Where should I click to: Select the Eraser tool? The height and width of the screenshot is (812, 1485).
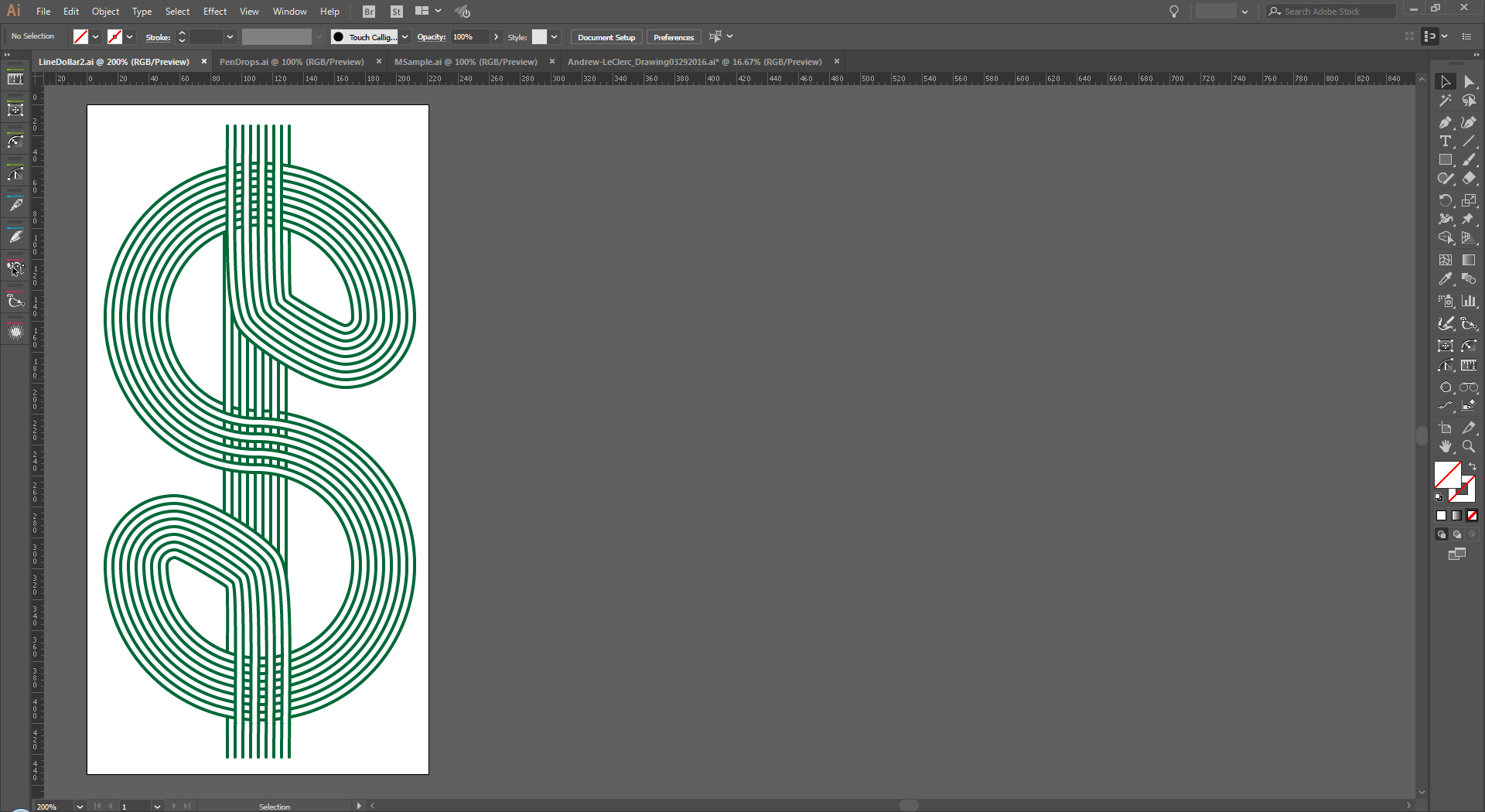pos(1469,178)
